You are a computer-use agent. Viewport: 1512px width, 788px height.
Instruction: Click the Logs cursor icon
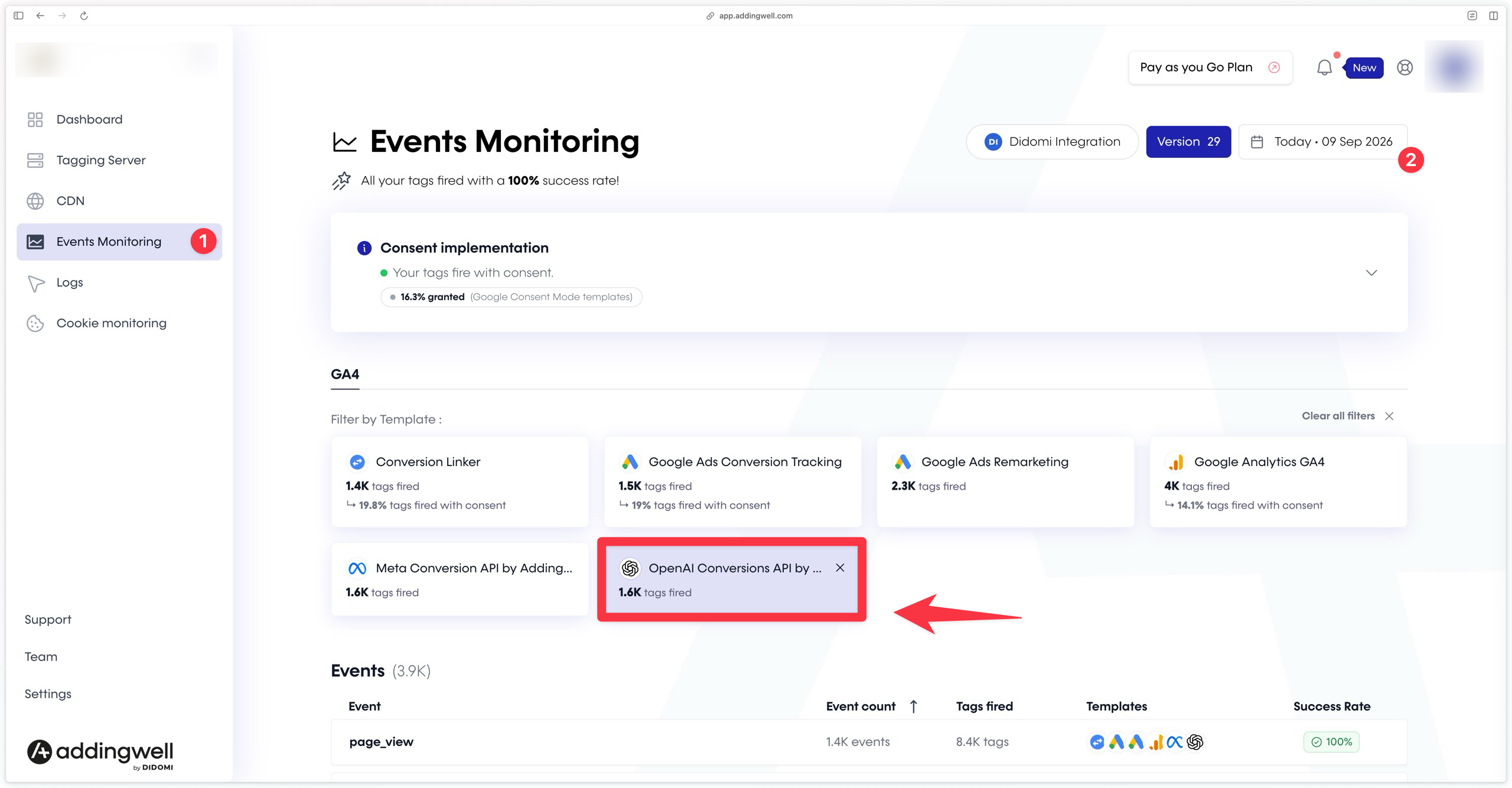[36, 283]
